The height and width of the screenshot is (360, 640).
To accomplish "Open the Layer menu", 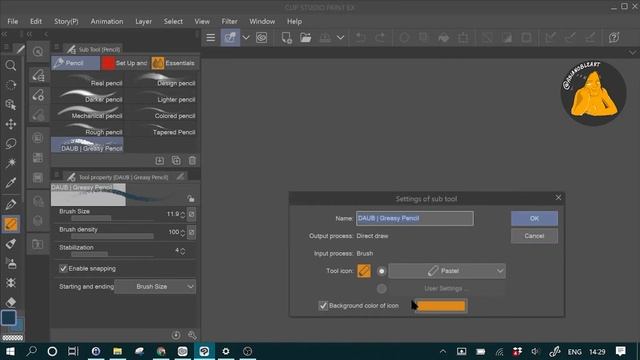I will pyautogui.click(x=143, y=21).
